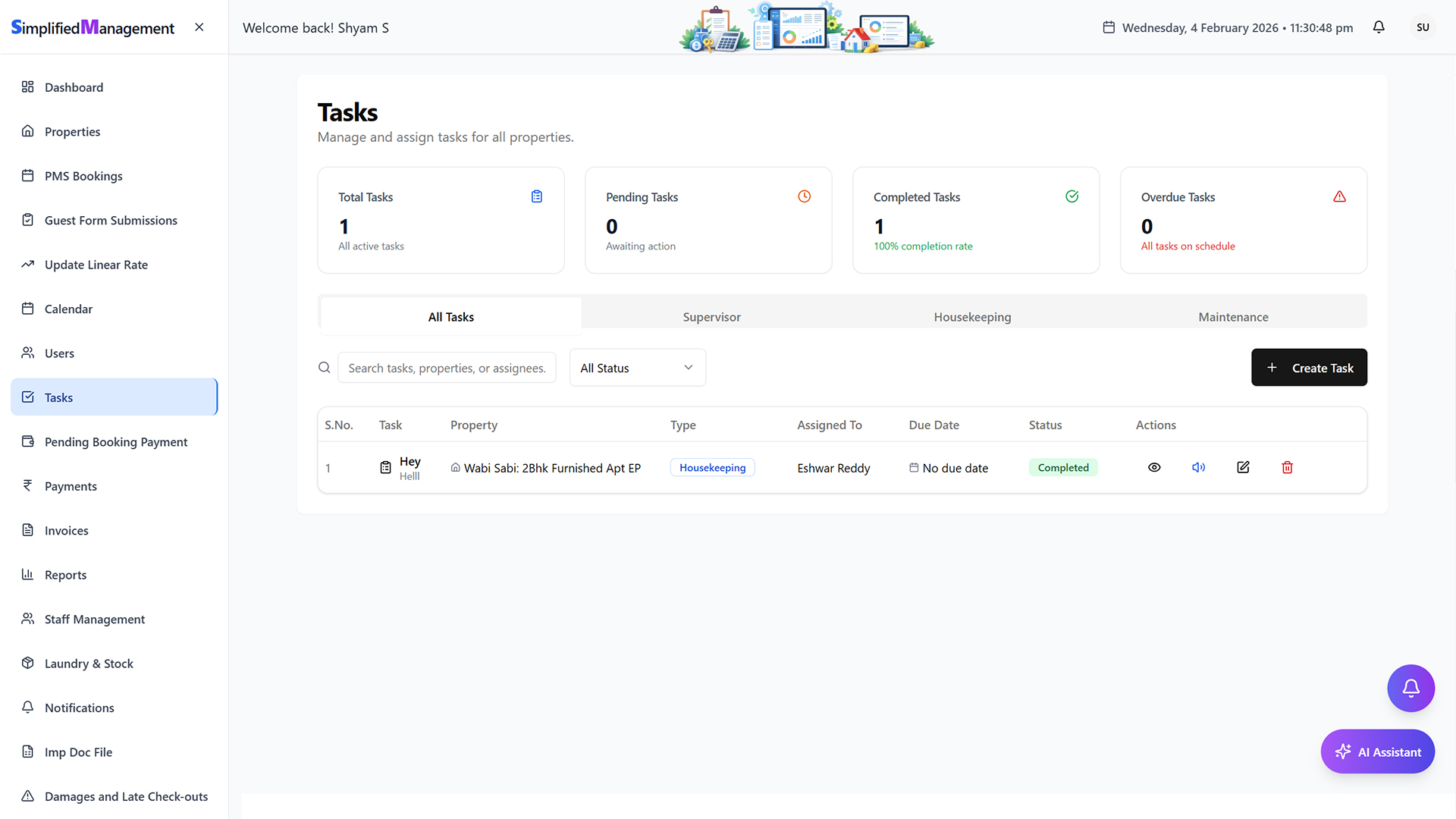Screen dimensions: 1456x819
Task: Switch to the Supervisor tab
Action: coord(711,317)
